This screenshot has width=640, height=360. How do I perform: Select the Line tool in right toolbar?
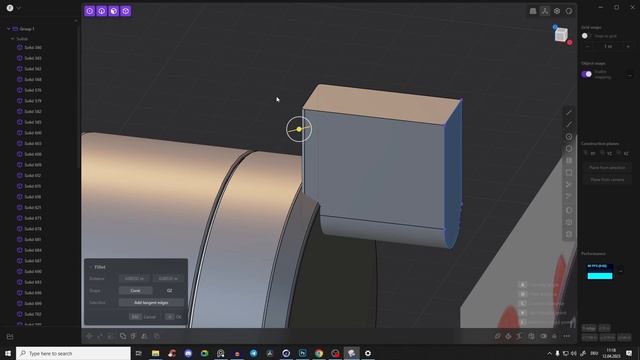click(x=569, y=113)
